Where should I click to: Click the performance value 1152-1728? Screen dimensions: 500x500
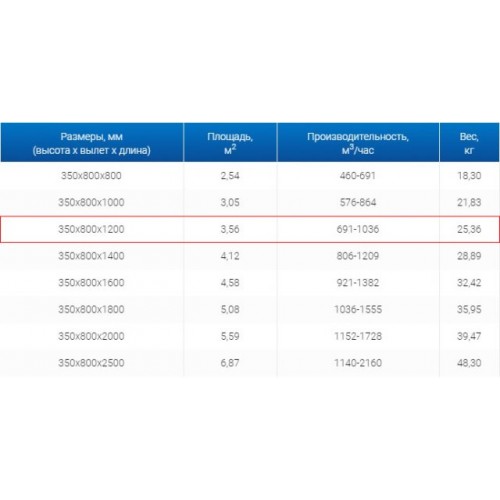click(358, 336)
